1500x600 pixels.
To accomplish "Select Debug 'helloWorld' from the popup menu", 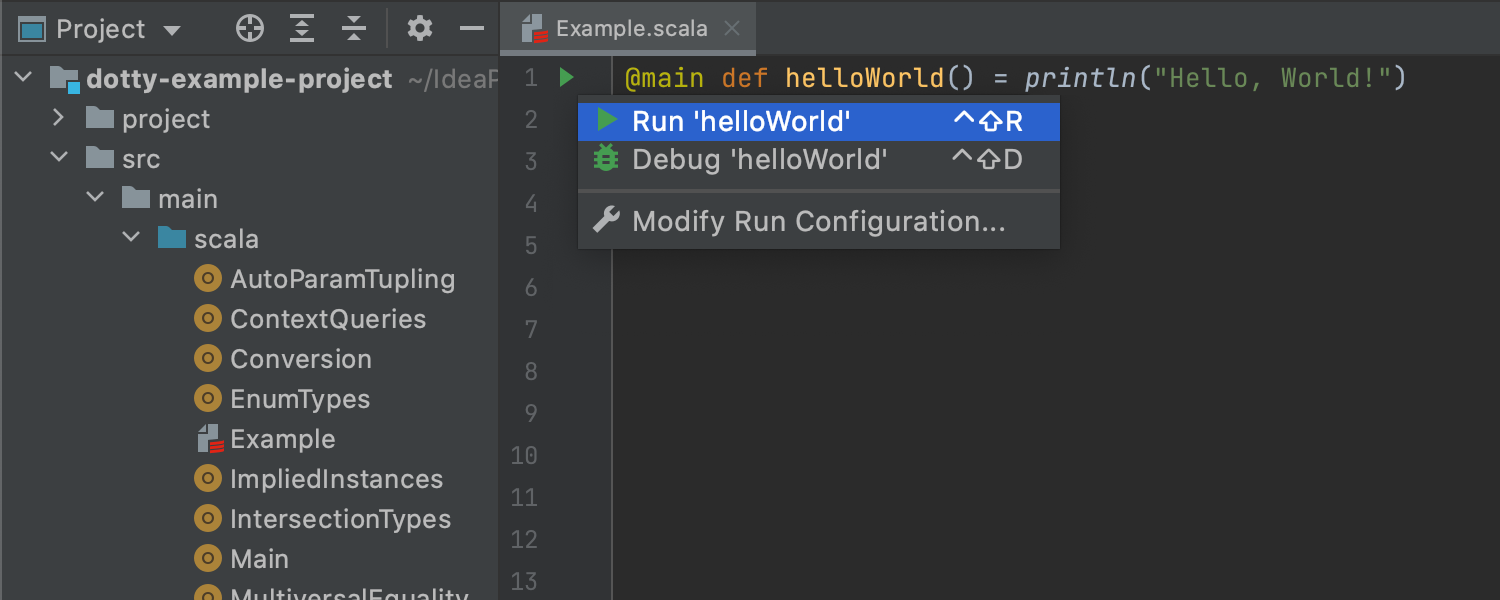I will tap(819, 160).
